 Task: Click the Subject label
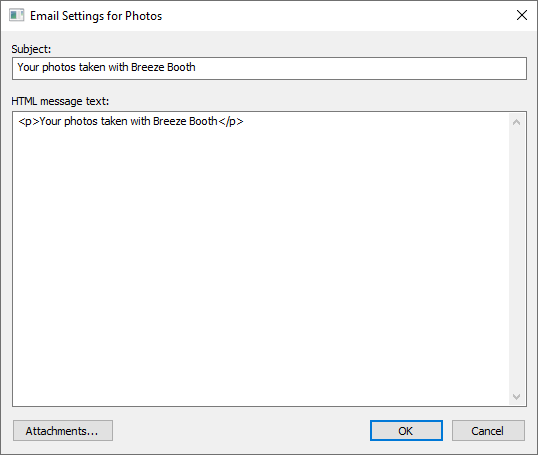[31, 49]
